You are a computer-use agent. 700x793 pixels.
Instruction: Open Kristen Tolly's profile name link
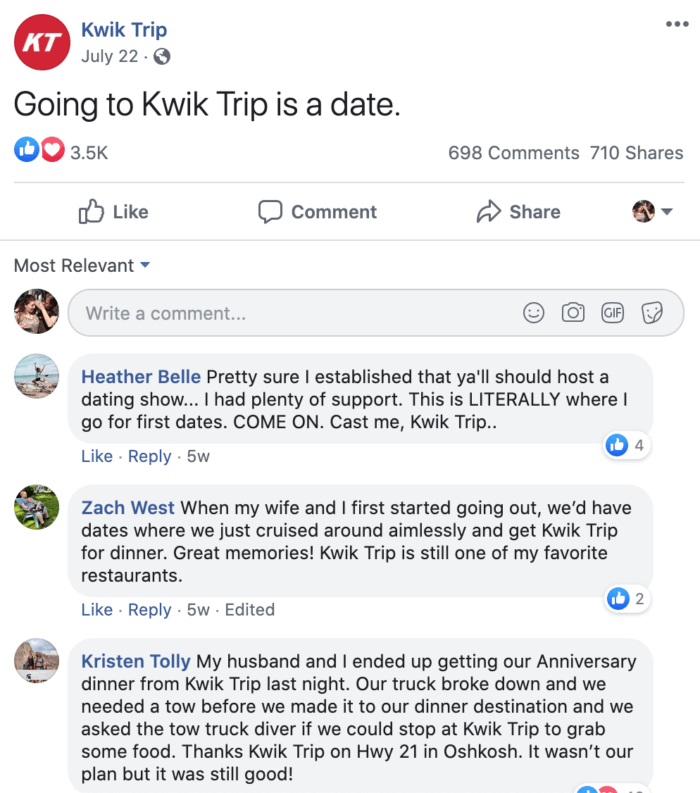[x=136, y=661]
